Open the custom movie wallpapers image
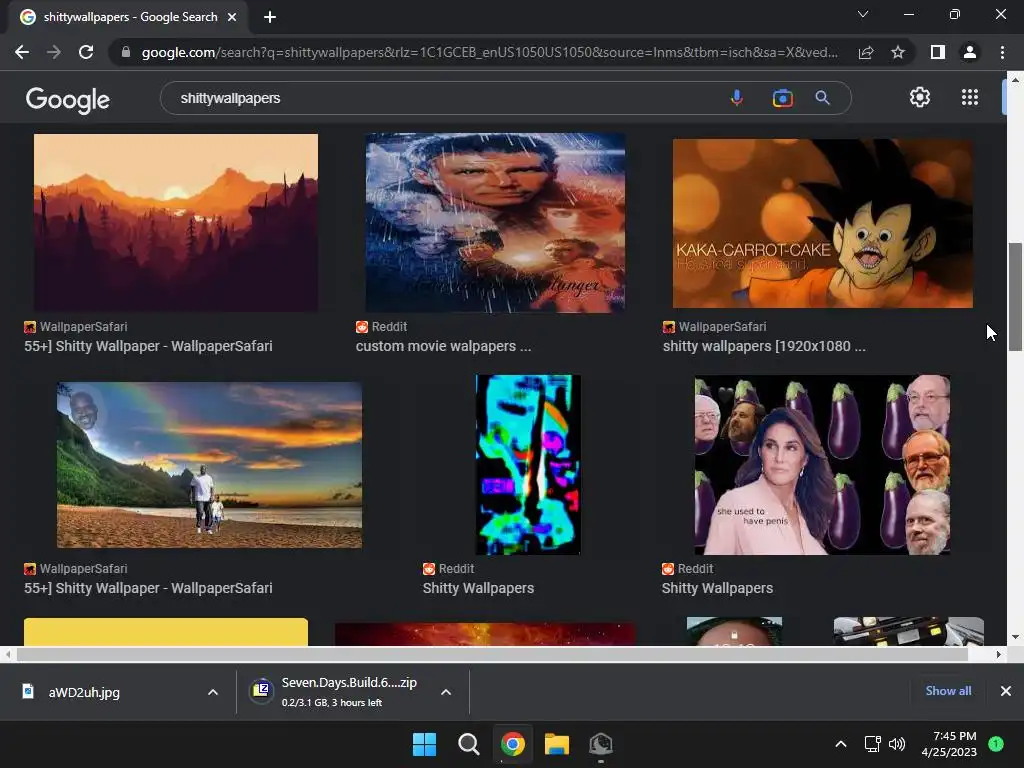The image size is (1024, 768). coord(495,223)
